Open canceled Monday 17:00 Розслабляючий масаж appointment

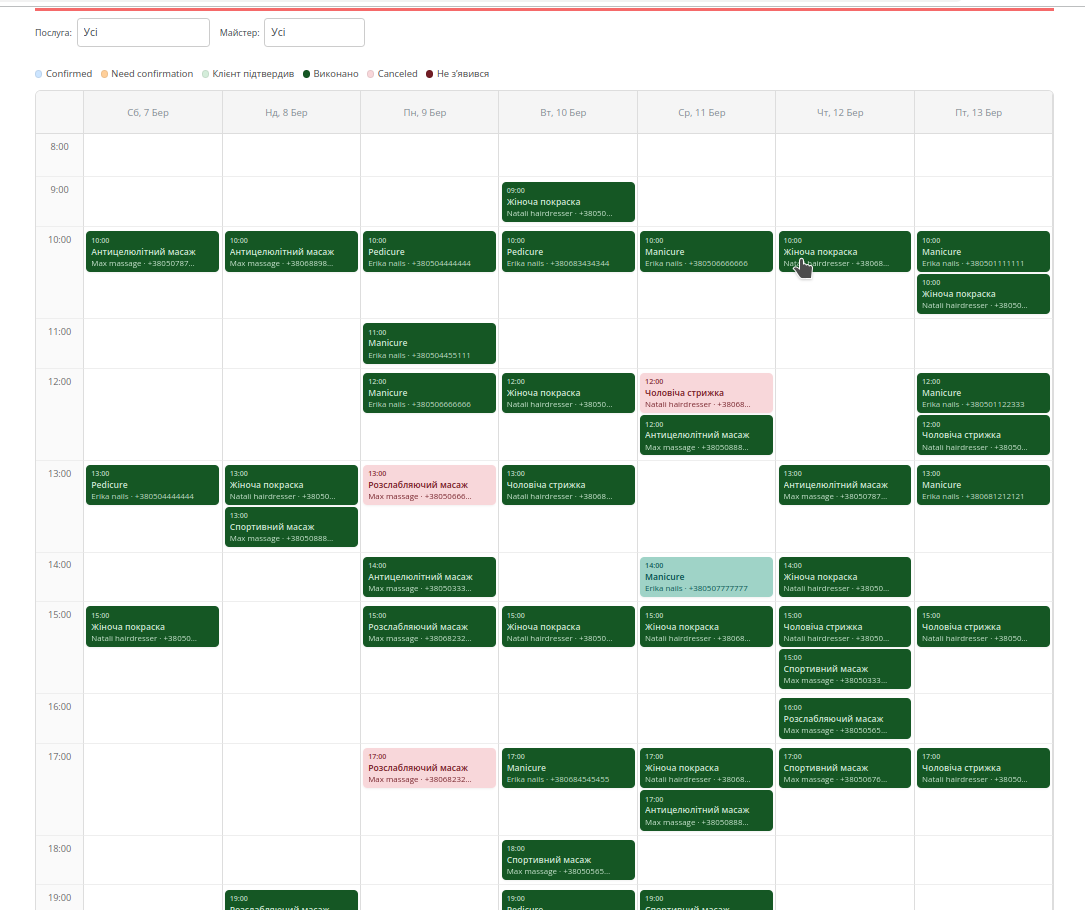tap(428, 768)
